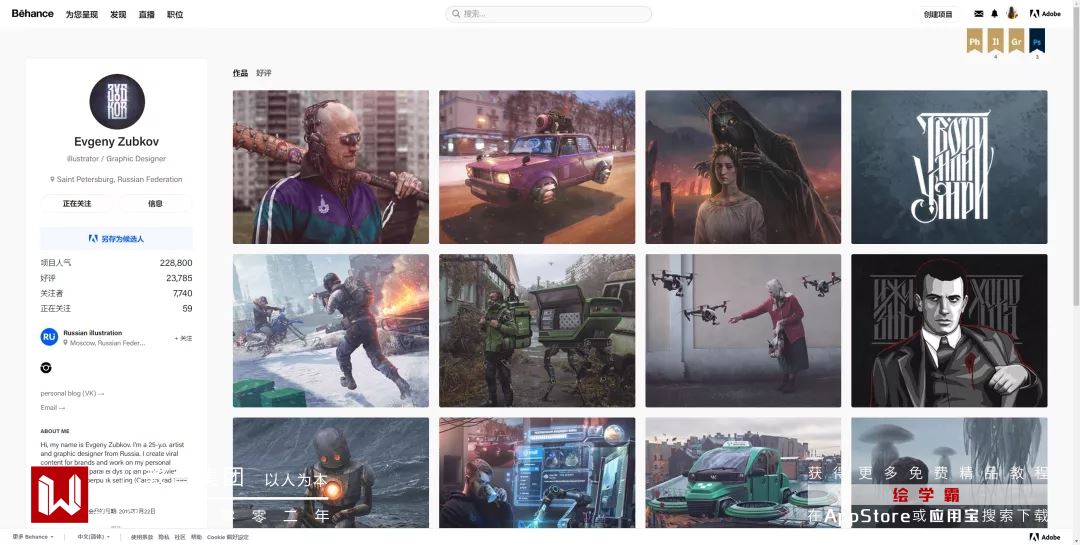Image resolution: width=1080 pixels, height=545 pixels.
Task: Click the round black social link icon
Action: click(x=46, y=368)
